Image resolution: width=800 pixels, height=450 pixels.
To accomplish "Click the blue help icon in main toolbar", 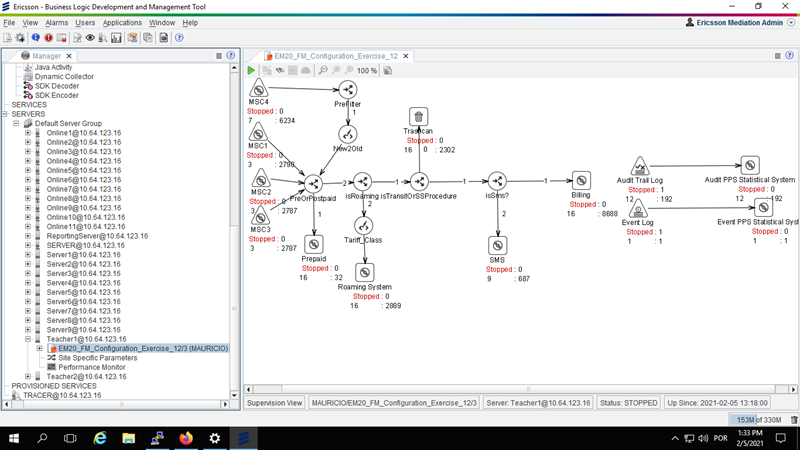I will click(179, 38).
